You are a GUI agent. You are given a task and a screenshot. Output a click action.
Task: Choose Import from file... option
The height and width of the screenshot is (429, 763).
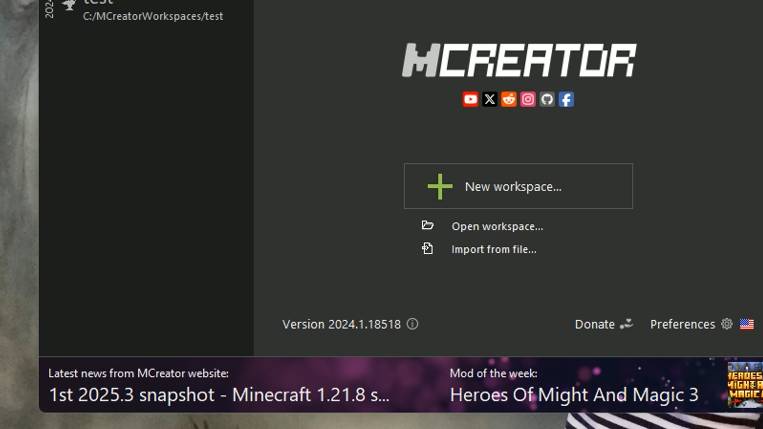(x=494, y=249)
